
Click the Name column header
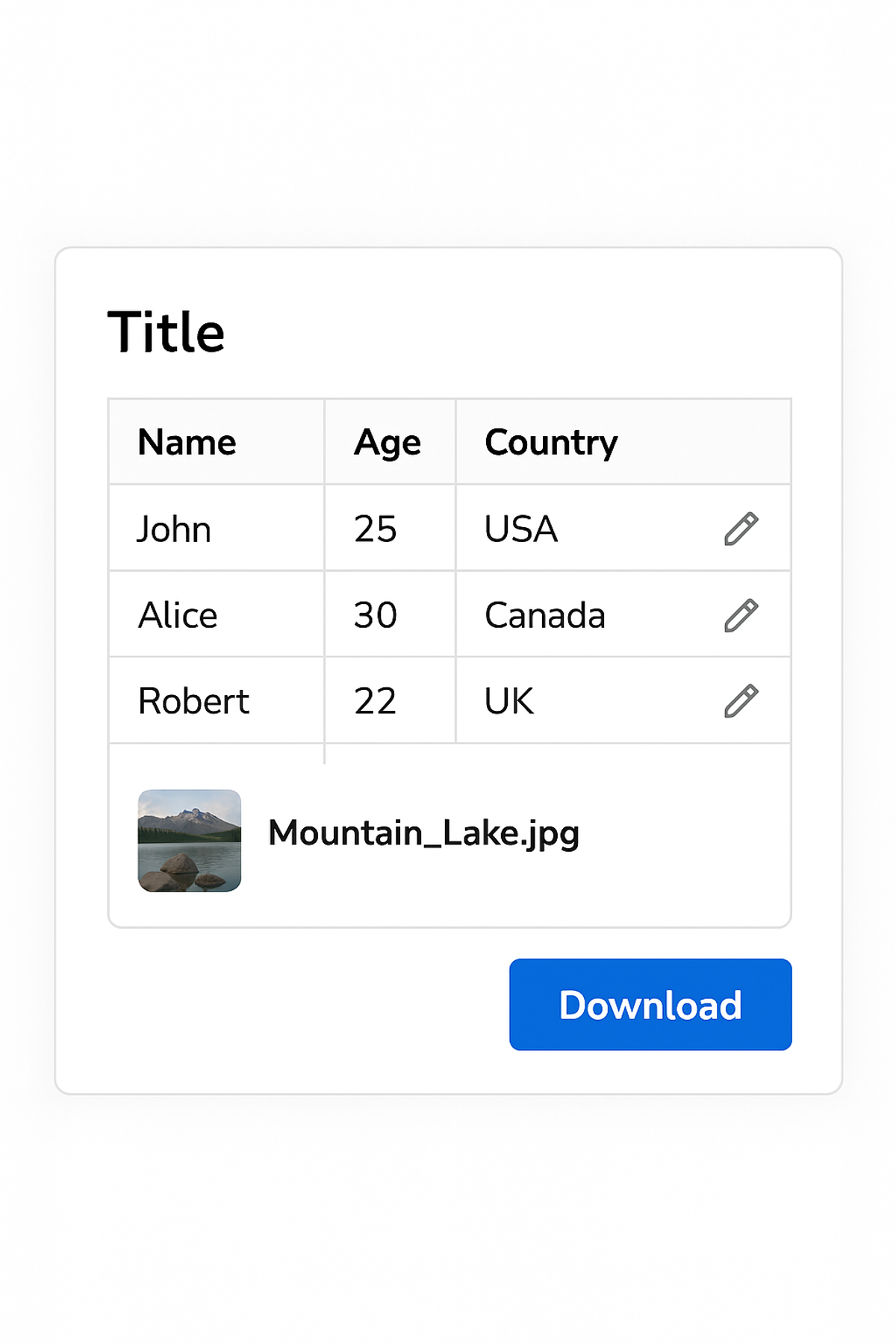point(187,443)
